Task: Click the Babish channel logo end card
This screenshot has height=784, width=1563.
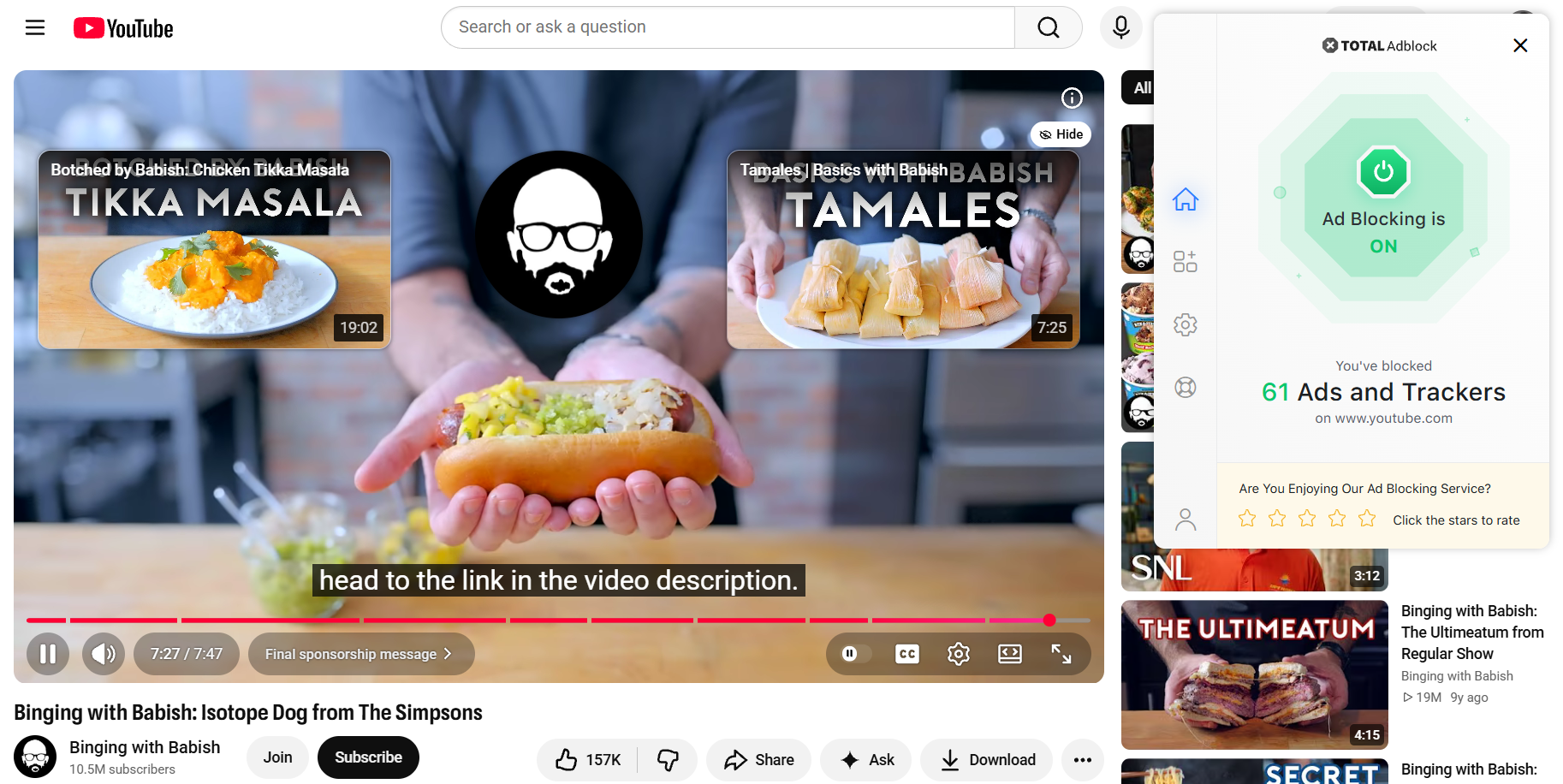Action: pyautogui.click(x=559, y=235)
